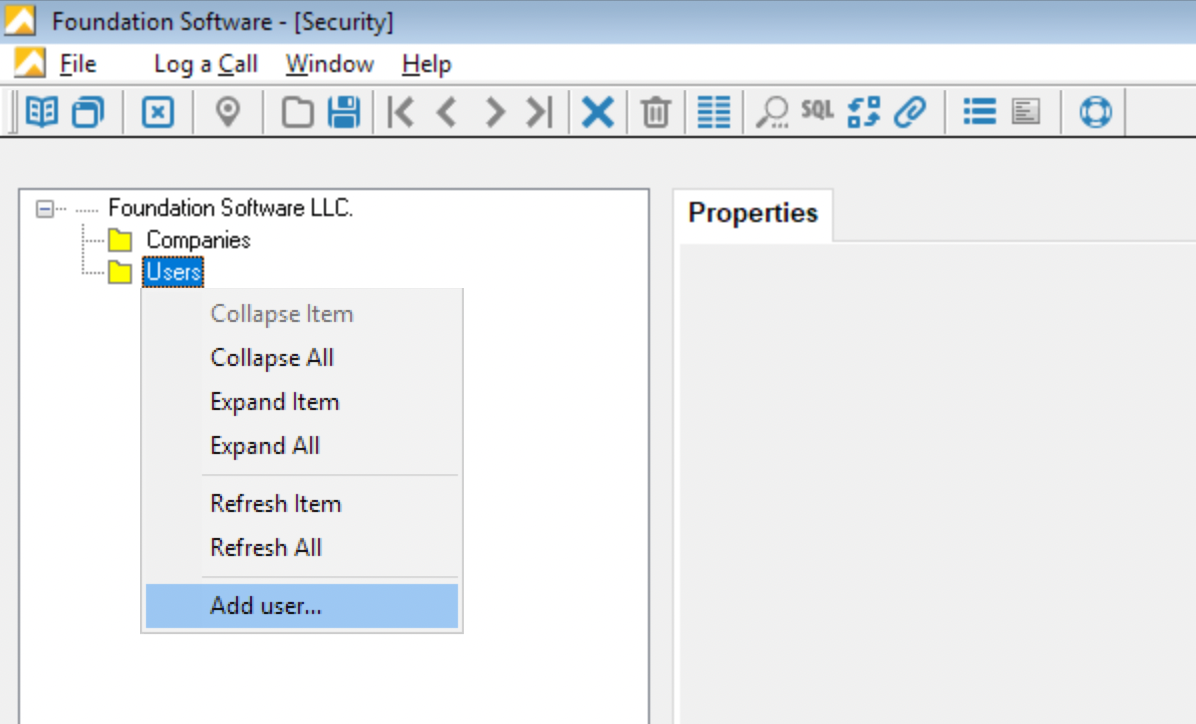This screenshot has width=1196, height=724.
Task: Click the lifebuoy help icon
Action: (1095, 112)
